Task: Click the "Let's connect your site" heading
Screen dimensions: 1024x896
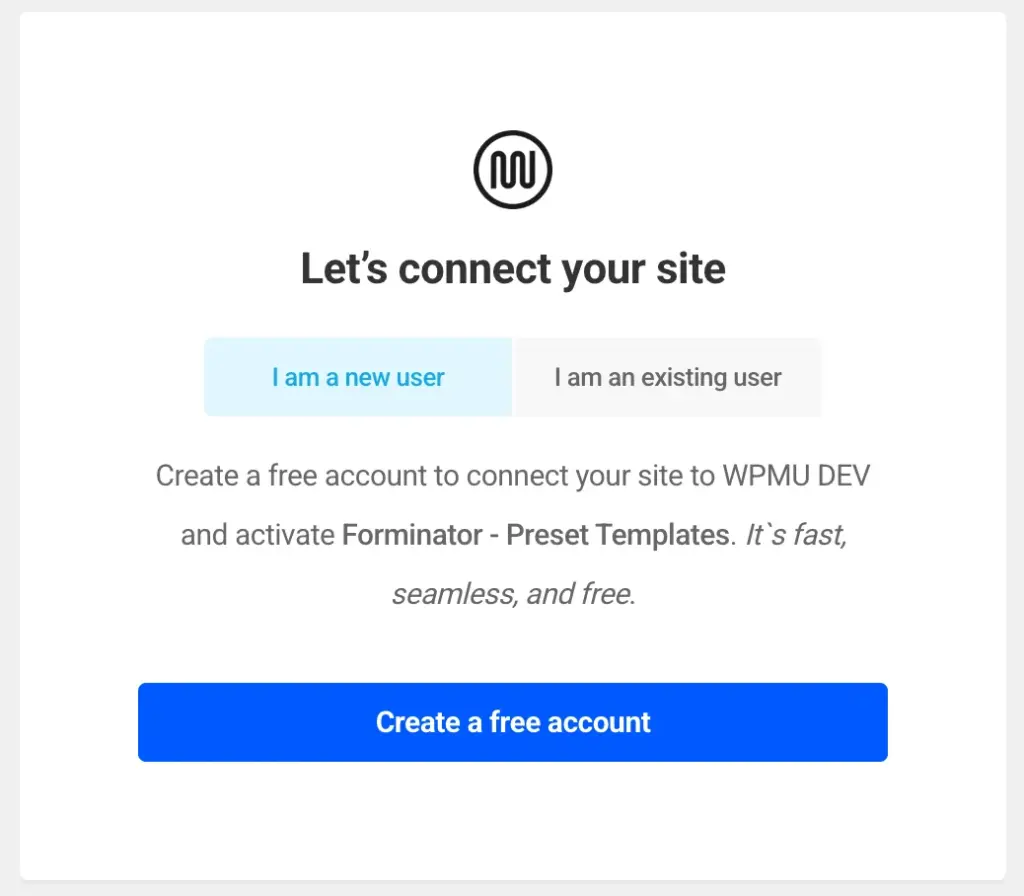Action: click(x=512, y=269)
